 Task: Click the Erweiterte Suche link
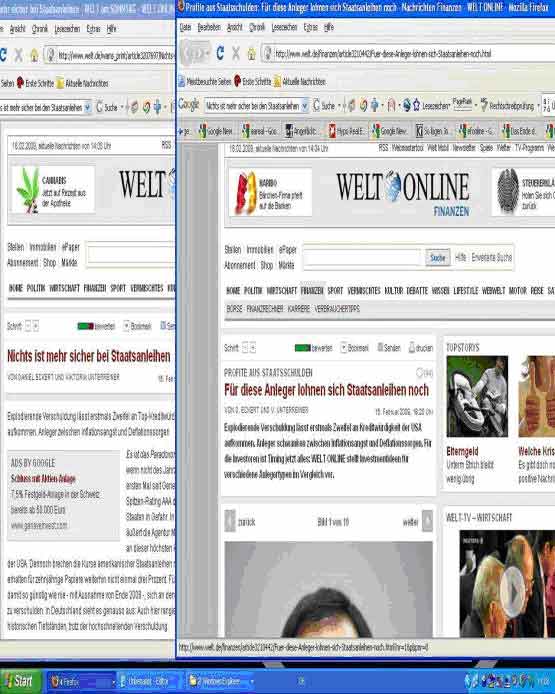492,257
